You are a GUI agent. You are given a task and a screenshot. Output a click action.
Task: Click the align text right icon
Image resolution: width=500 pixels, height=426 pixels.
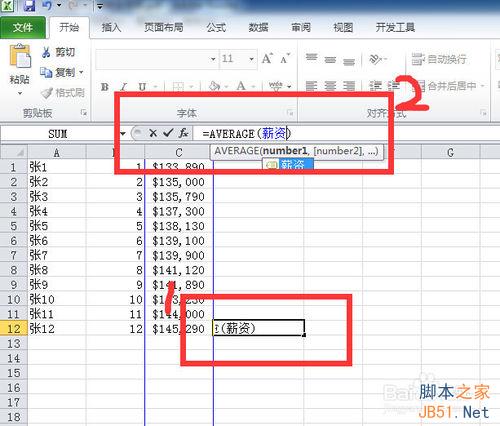tap(349, 86)
